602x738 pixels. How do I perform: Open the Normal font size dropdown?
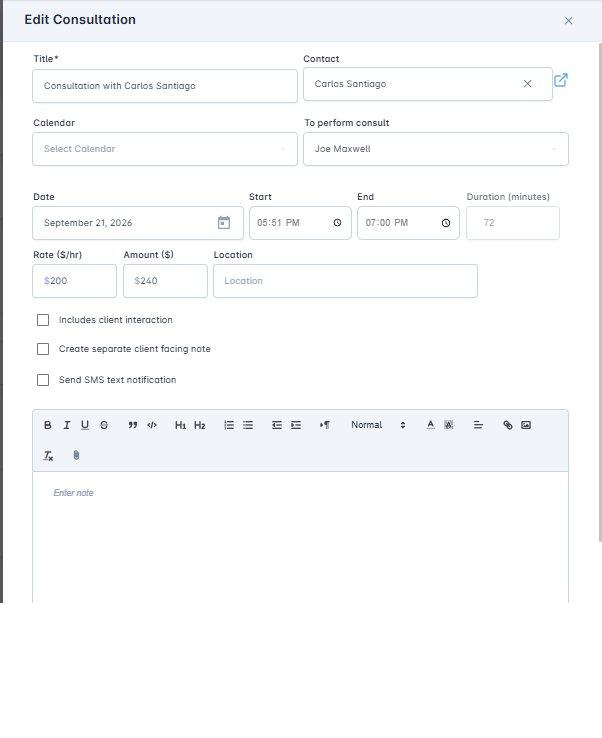(x=378, y=425)
